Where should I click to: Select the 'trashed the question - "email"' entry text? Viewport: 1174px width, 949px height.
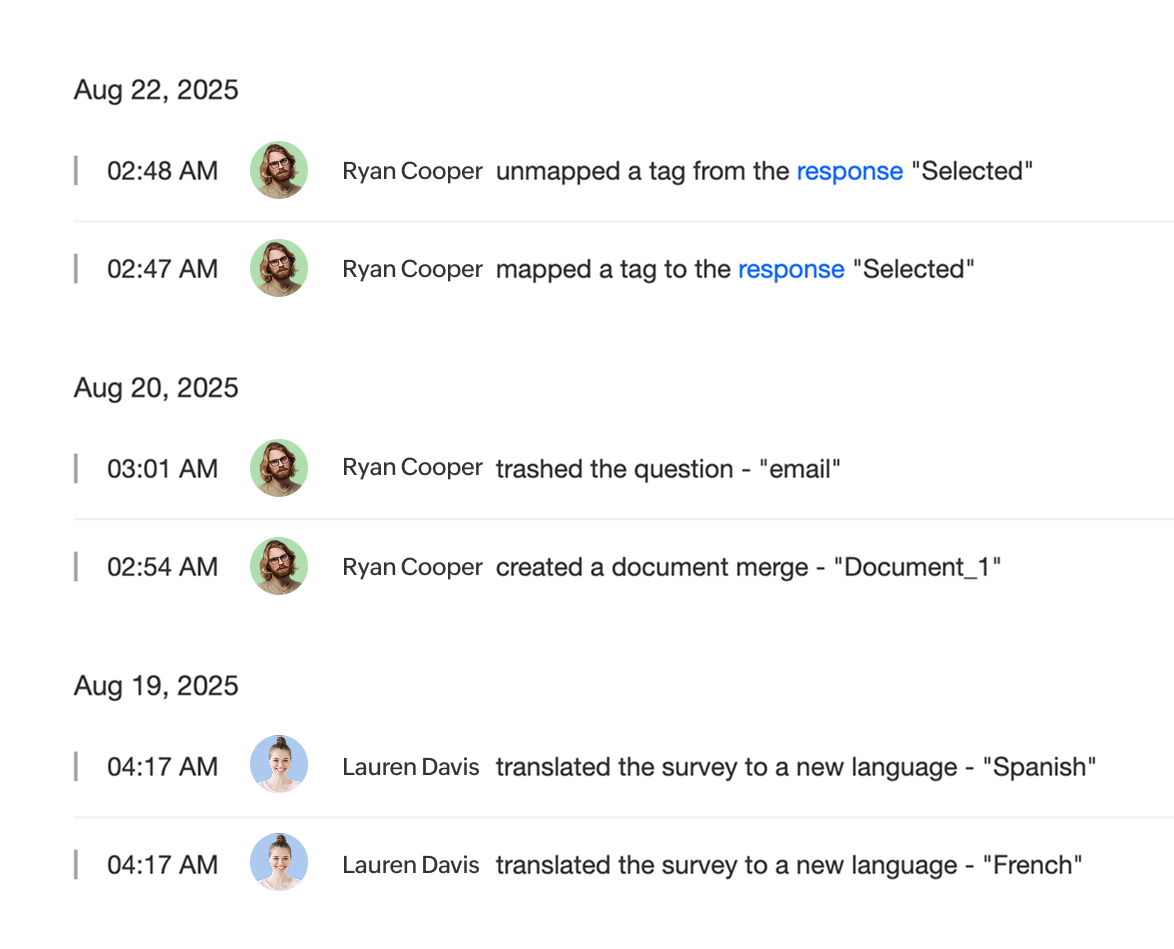pyautogui.click(x=668, y=469)
